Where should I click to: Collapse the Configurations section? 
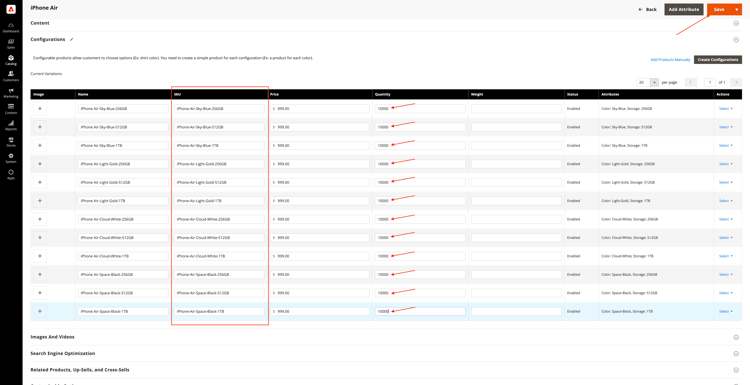coord(736,40)
